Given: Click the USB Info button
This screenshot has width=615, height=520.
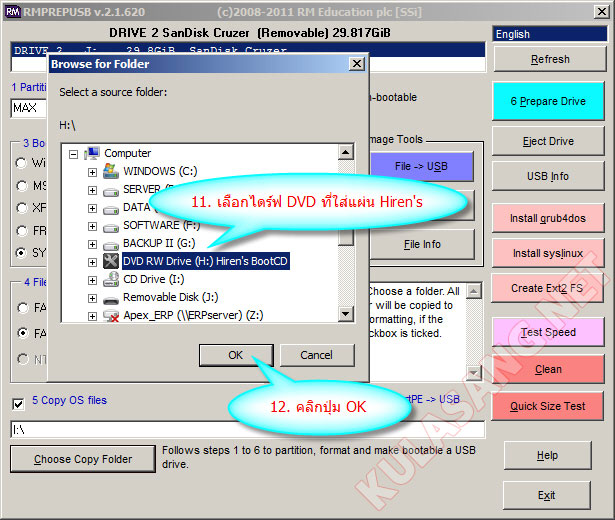Looking at the screenshot, I should coord(548,176).
